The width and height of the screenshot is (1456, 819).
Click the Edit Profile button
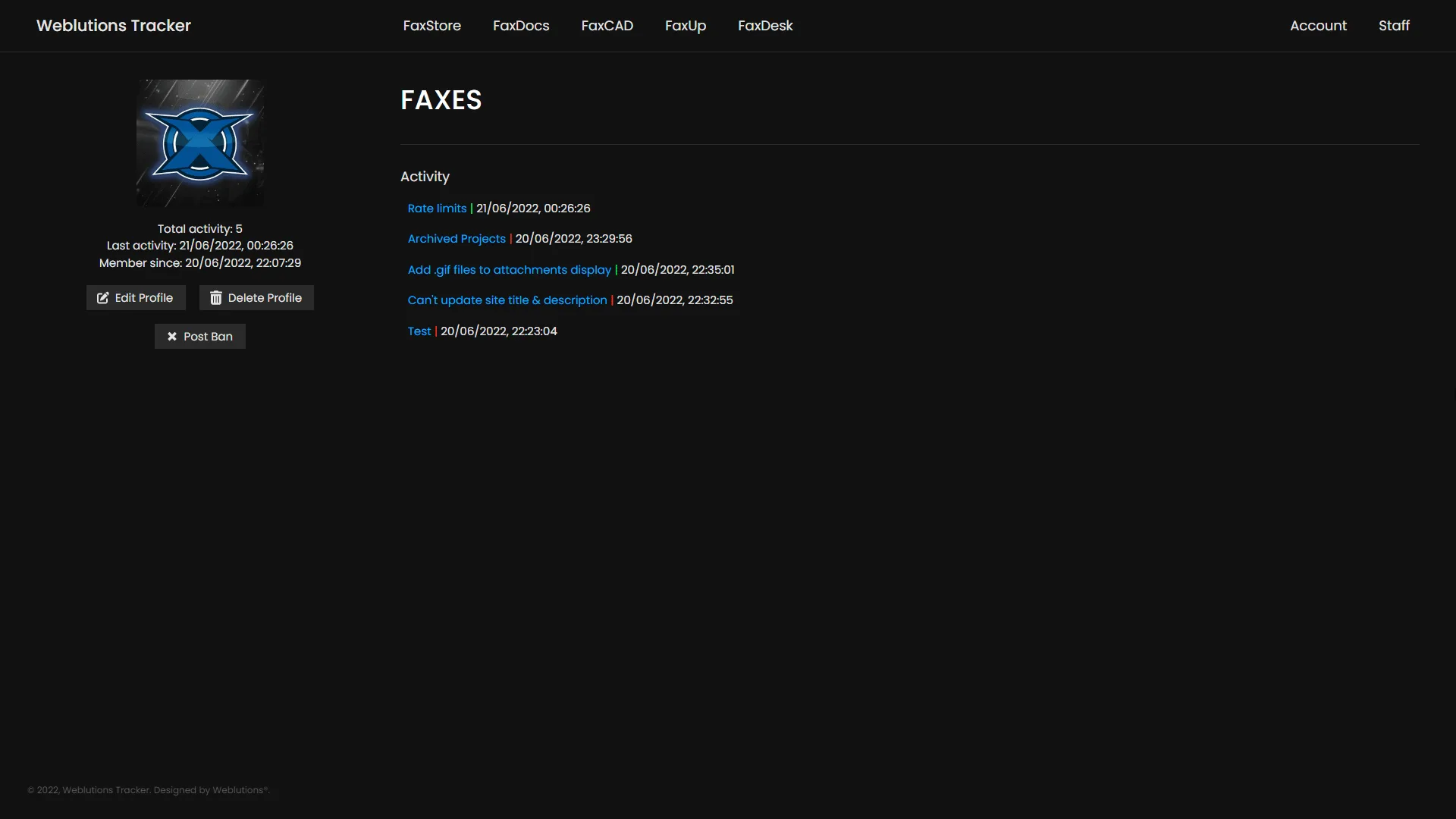135,297
